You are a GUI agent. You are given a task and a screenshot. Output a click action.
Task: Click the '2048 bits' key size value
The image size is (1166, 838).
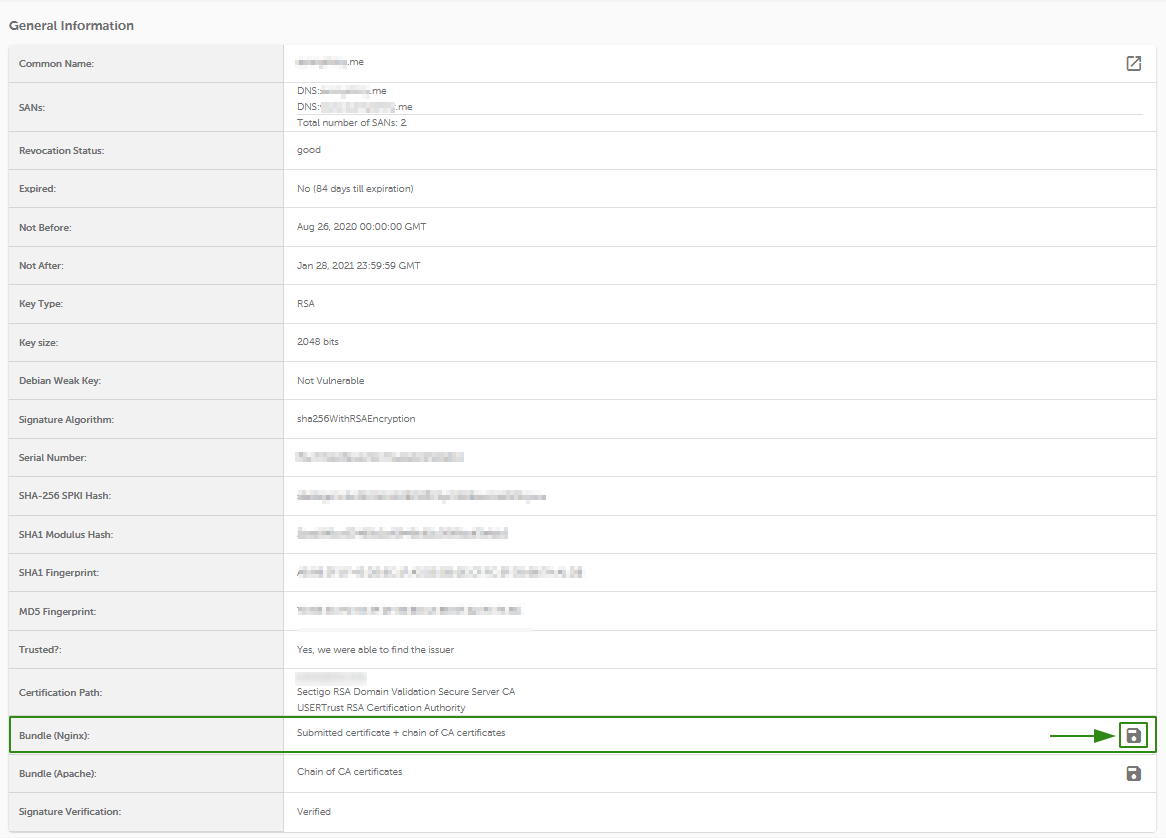click(x=319, y=342)
